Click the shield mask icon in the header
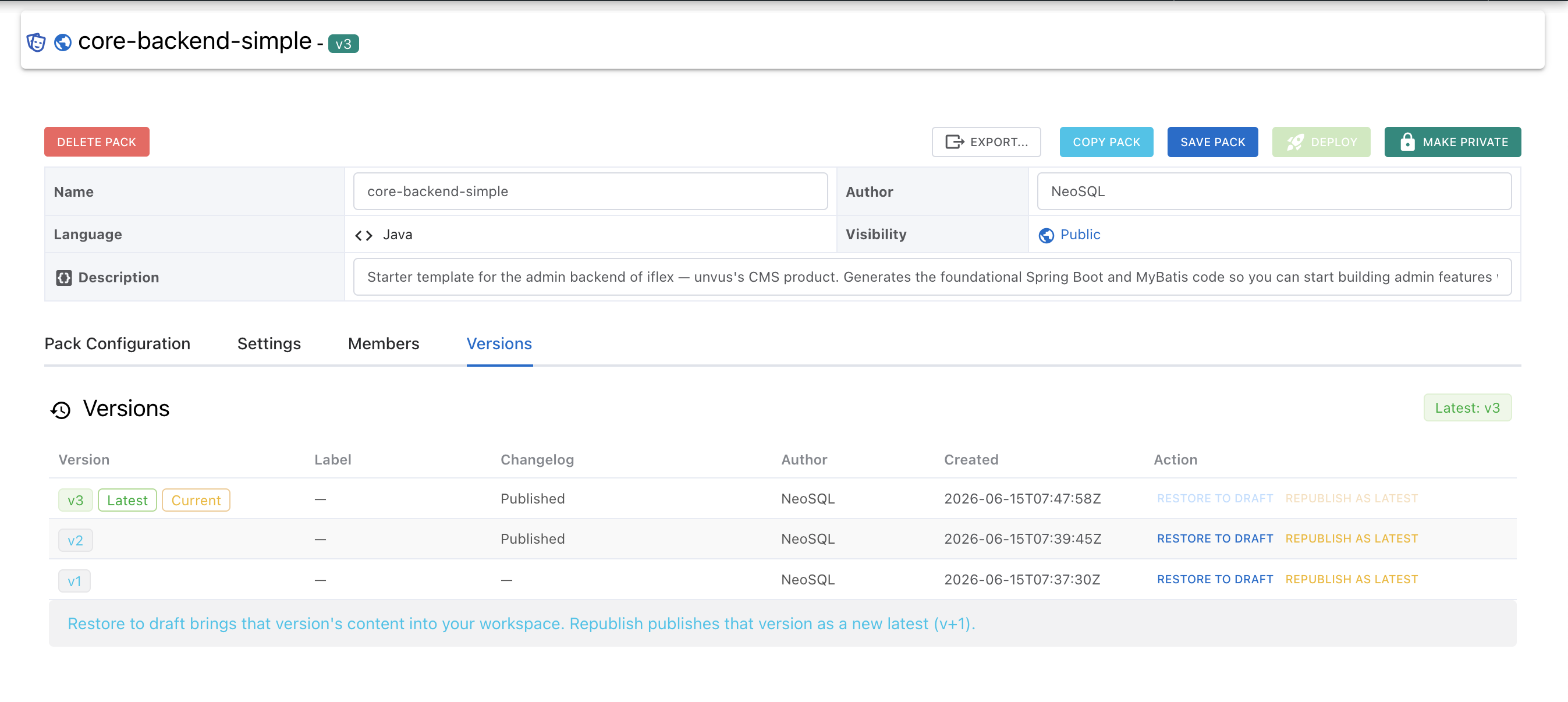The height and width of the screenshot is (702, 1568). 37,42
